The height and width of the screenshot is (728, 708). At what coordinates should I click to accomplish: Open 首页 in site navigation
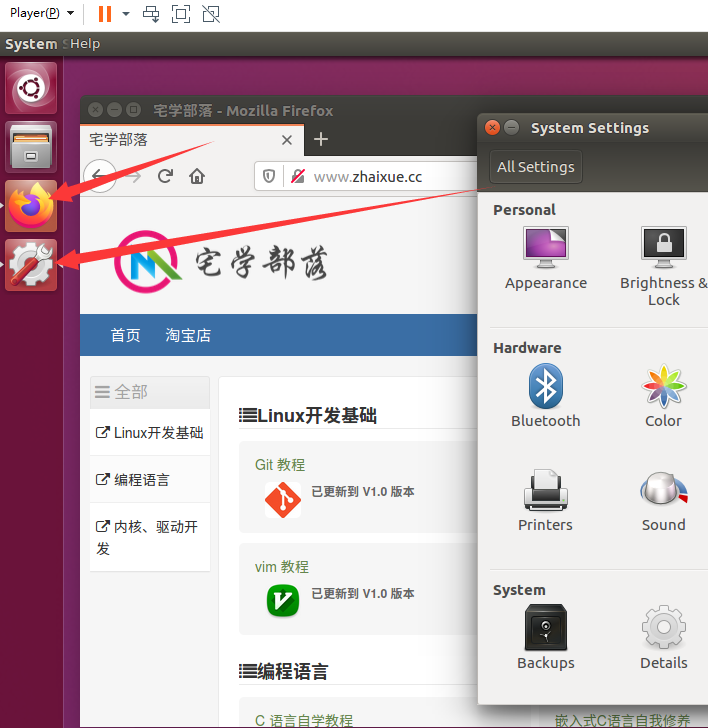click(x=125, y=335)
